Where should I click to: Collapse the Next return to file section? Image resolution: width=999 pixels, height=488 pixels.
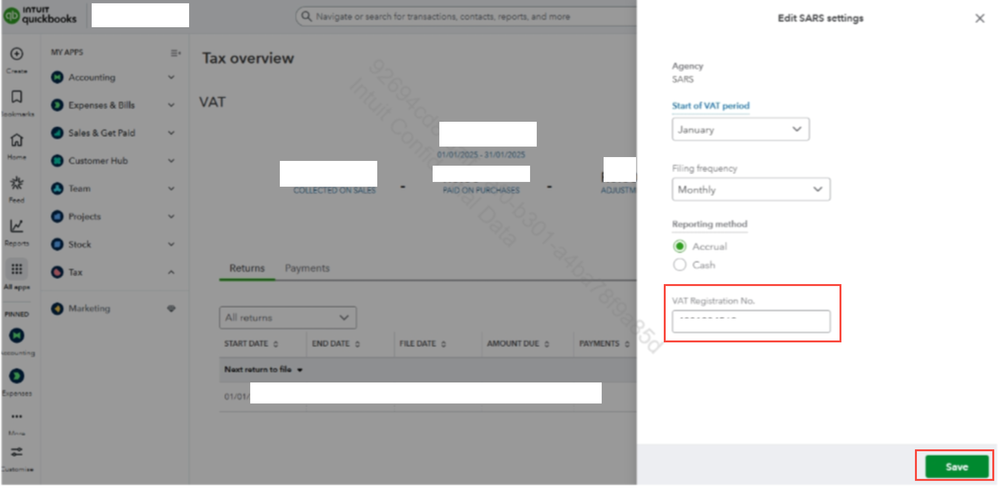tap(300, 370)
